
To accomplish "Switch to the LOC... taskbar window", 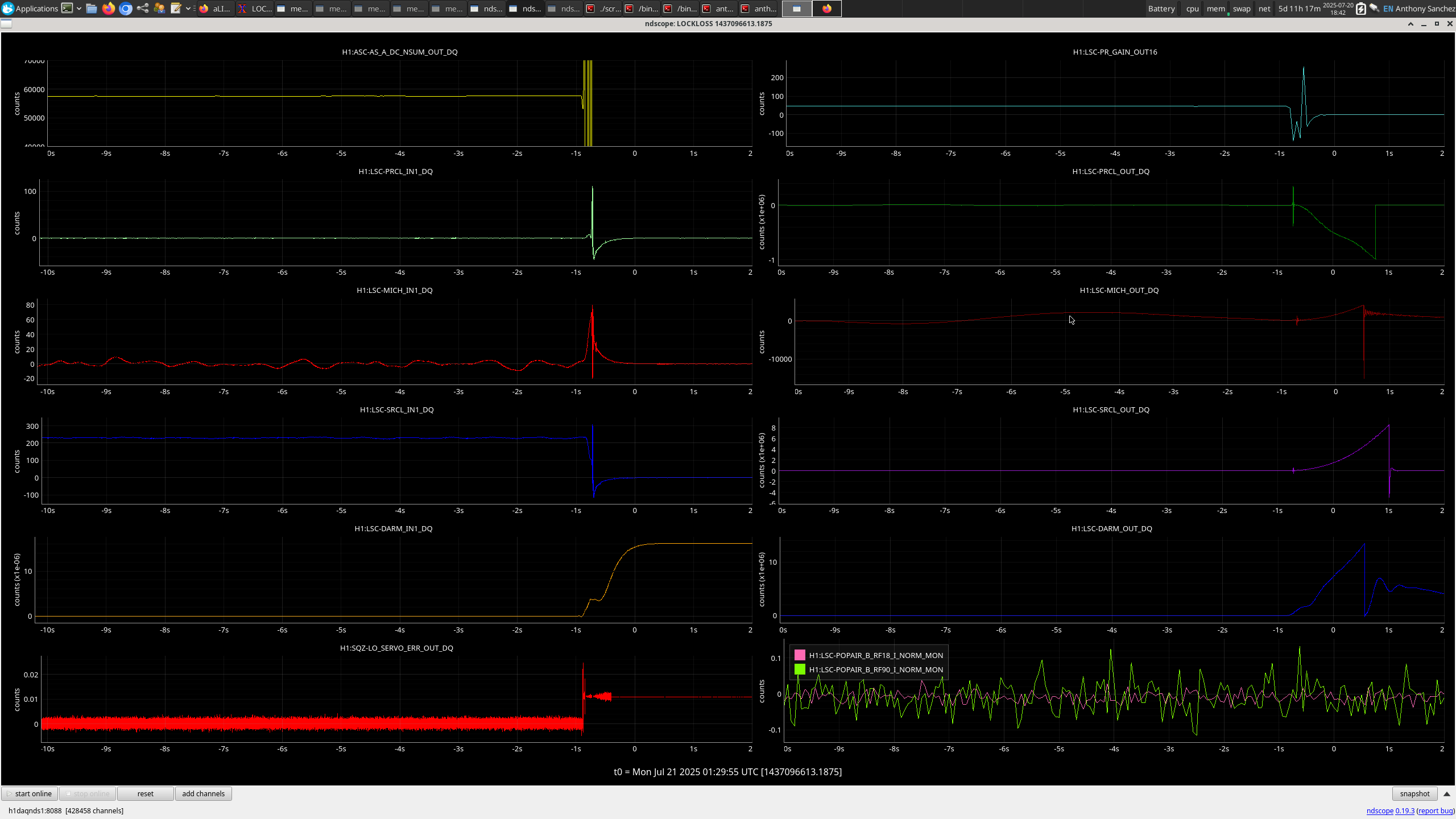I will [x=255, y=9].
